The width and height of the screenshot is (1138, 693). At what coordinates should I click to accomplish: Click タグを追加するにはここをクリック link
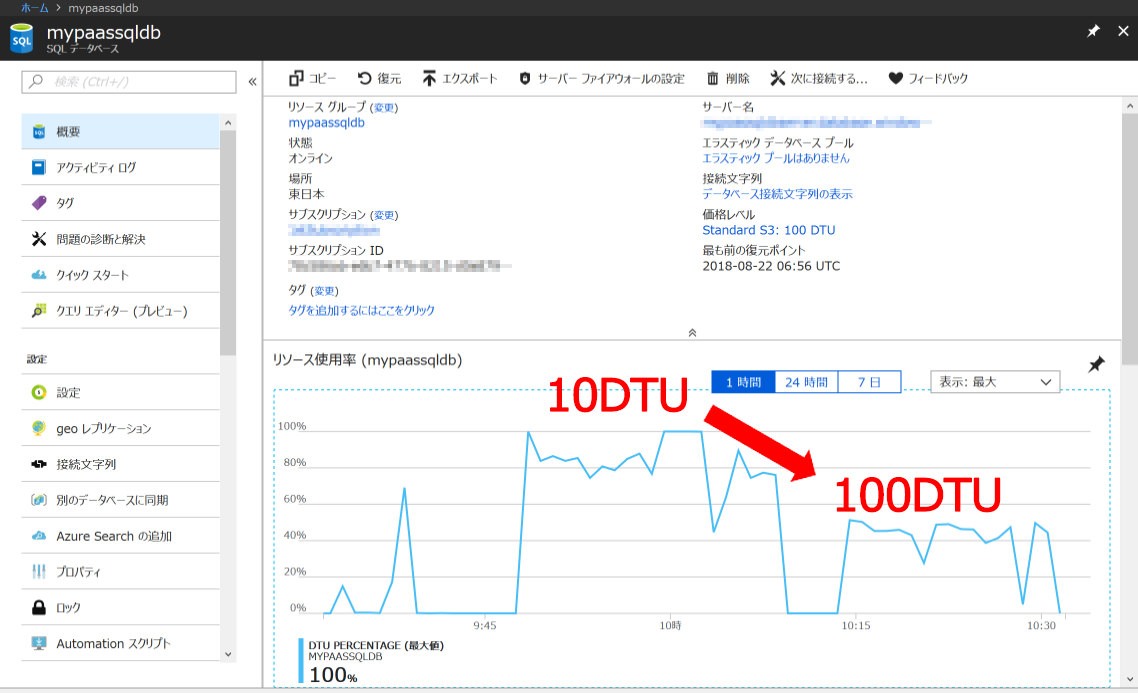[x=361, y=311]
